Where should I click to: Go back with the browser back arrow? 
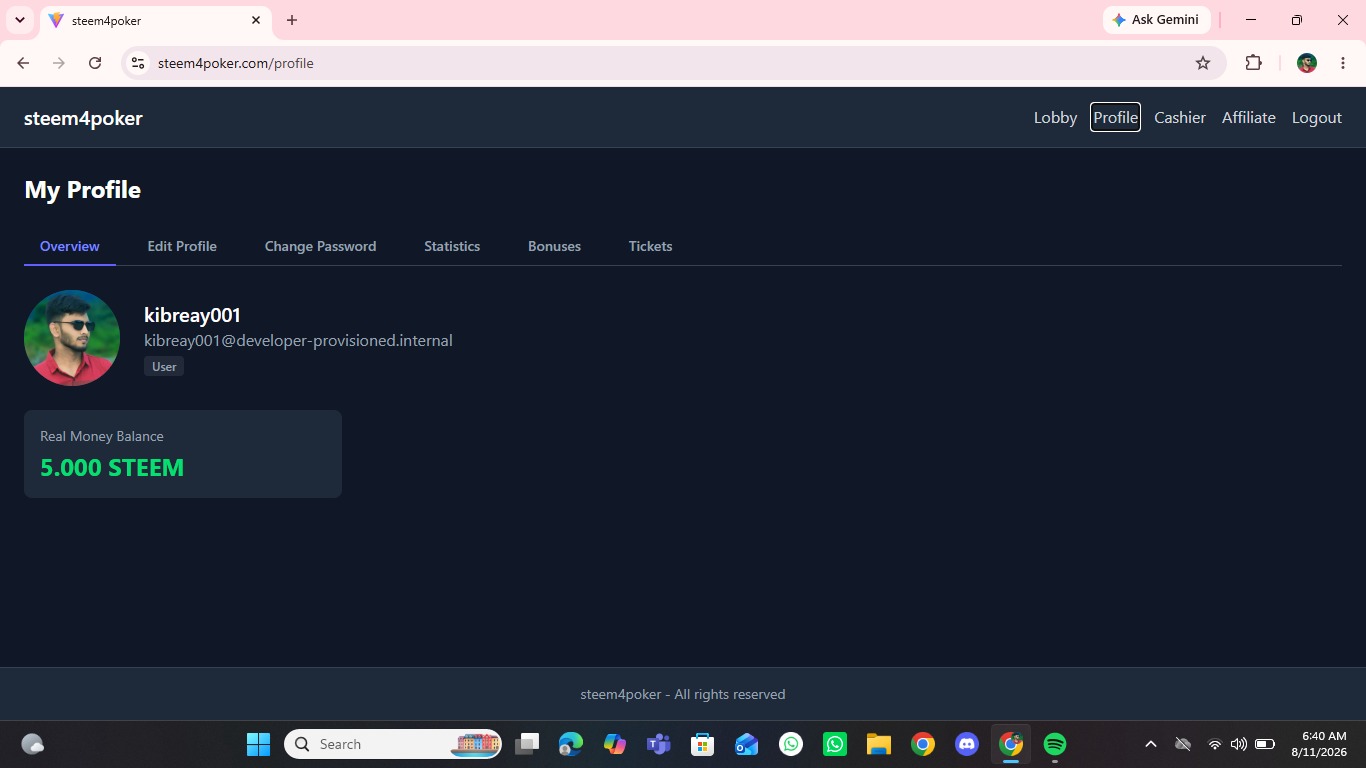[x=23, y=63]
